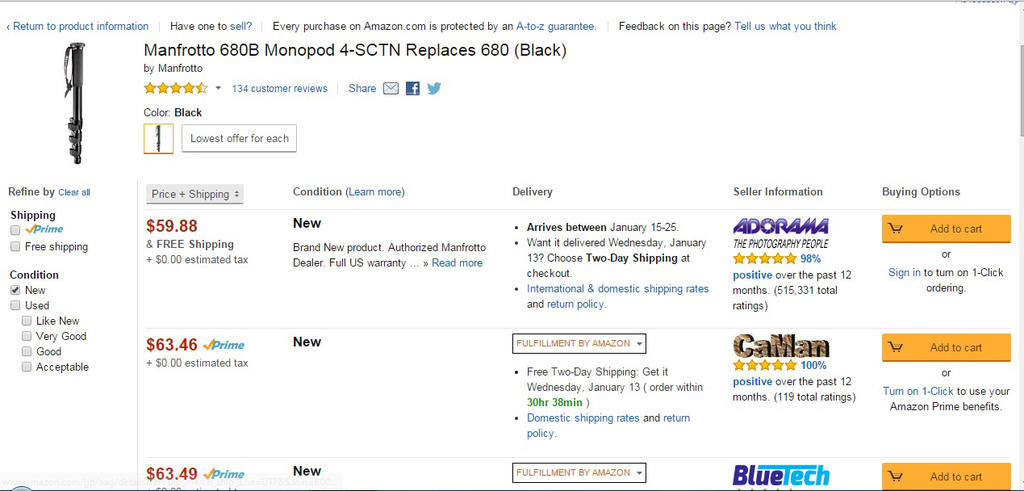The height and width of the screenshot is (491, 1024).
Task: Expand the star rating breakdown arrow
Action: tap(218, 88)
